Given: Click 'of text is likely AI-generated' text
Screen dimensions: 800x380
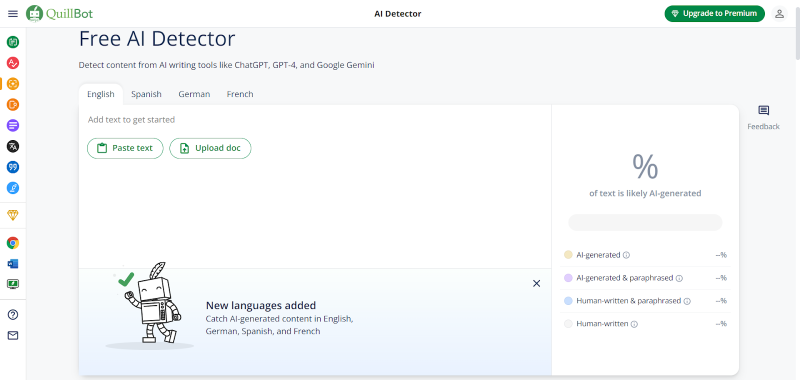Looking at the screenshot, I should click(x=645, y=194).
